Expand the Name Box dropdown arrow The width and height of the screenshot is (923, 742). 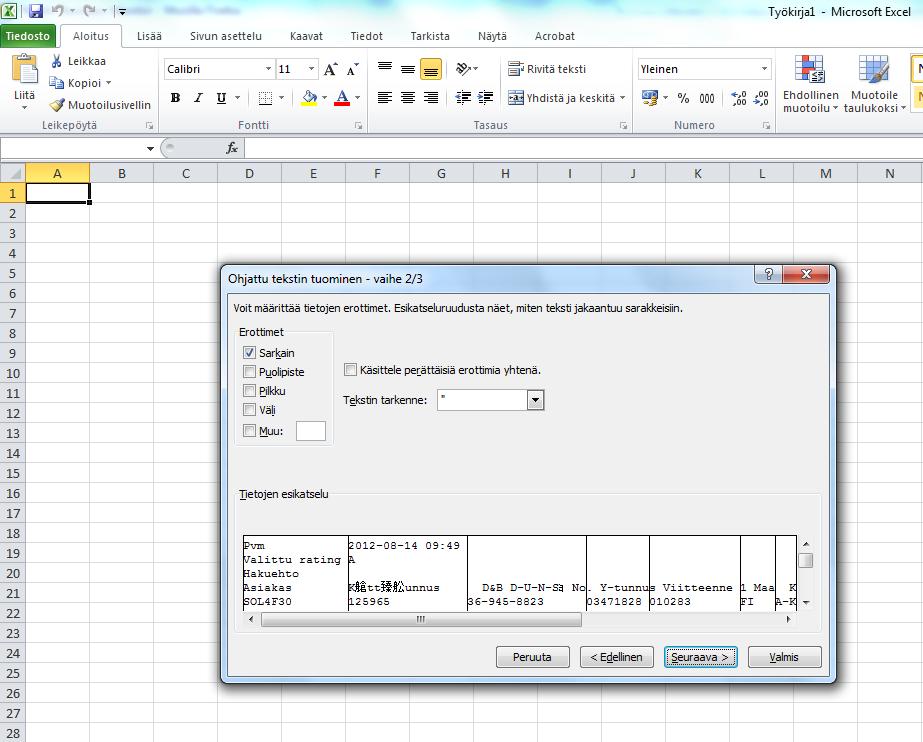(150, 148)
